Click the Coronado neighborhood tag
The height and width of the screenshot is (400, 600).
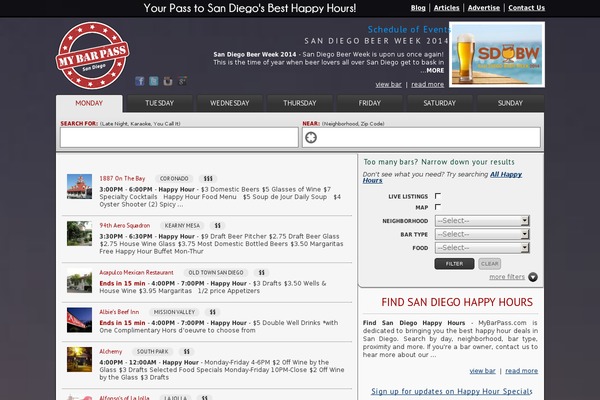pyautogui.click(x=174, y=179)
